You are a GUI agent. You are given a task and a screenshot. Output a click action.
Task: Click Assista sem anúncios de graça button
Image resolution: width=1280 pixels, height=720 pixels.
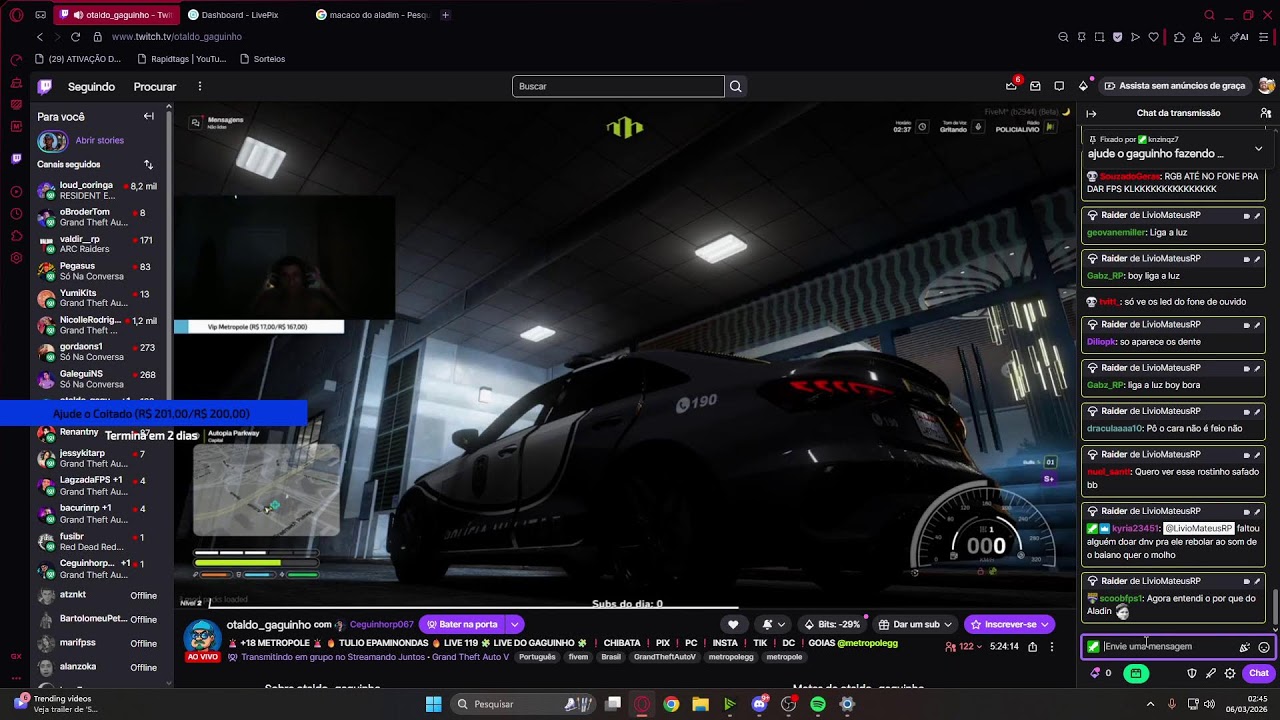[1175, 86]
